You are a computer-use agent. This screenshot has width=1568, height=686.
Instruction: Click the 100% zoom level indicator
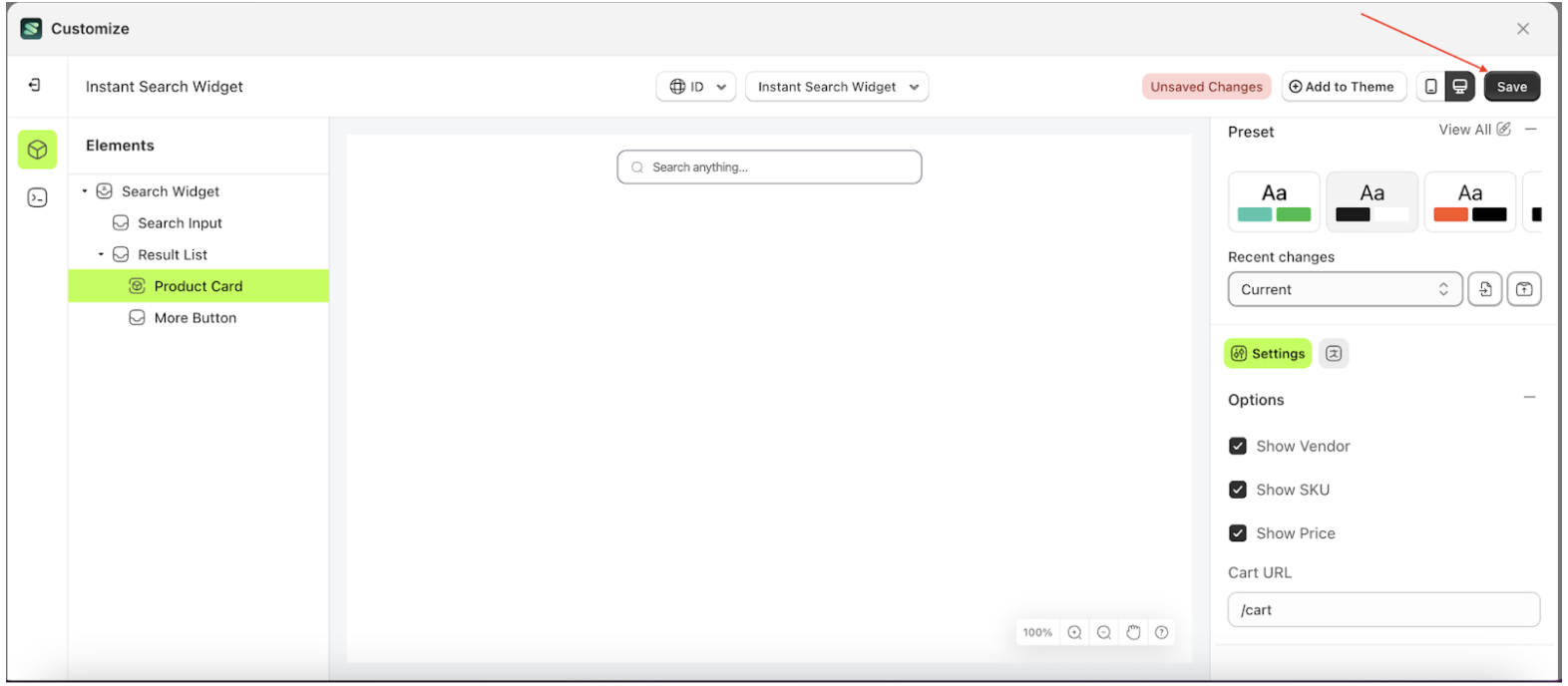tap(1037, 632)
